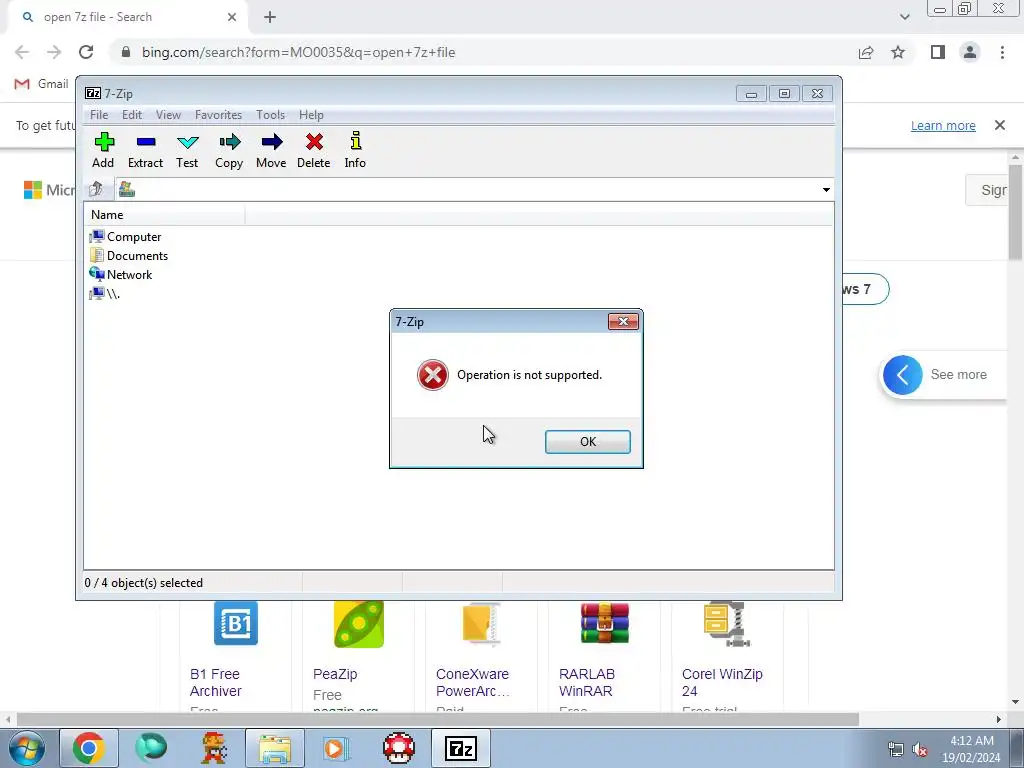Open Chrome tab search chevron
This screenshot has width=1024, height=768.
click(904, 17)
